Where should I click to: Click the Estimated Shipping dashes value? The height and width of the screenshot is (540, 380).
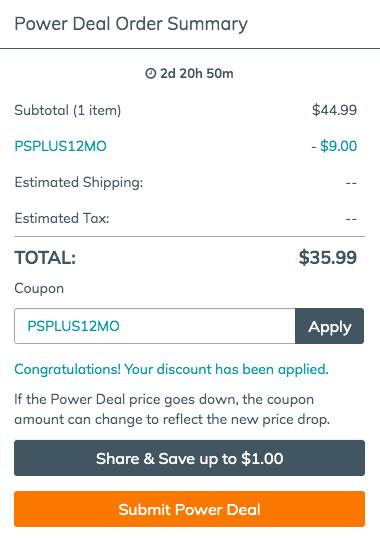(351, 183)
